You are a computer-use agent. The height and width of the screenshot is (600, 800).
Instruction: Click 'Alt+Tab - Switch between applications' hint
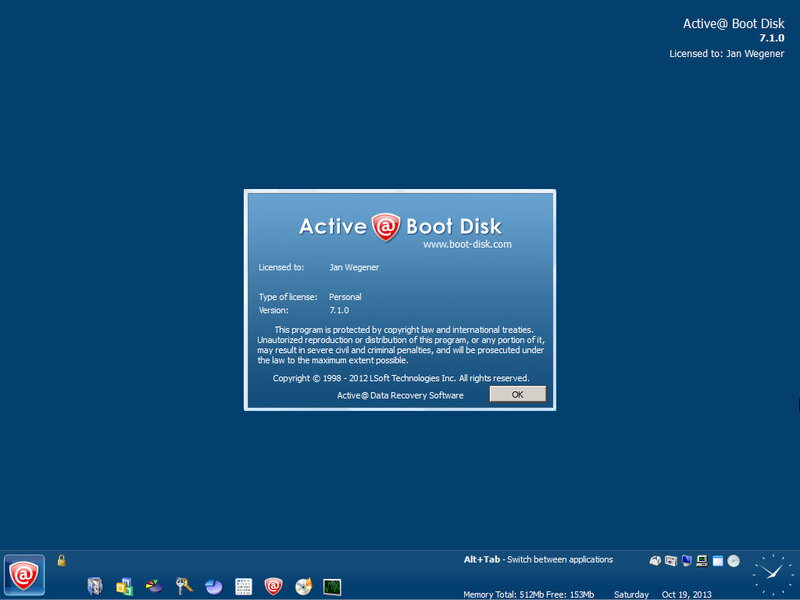[x=538, y=560]
